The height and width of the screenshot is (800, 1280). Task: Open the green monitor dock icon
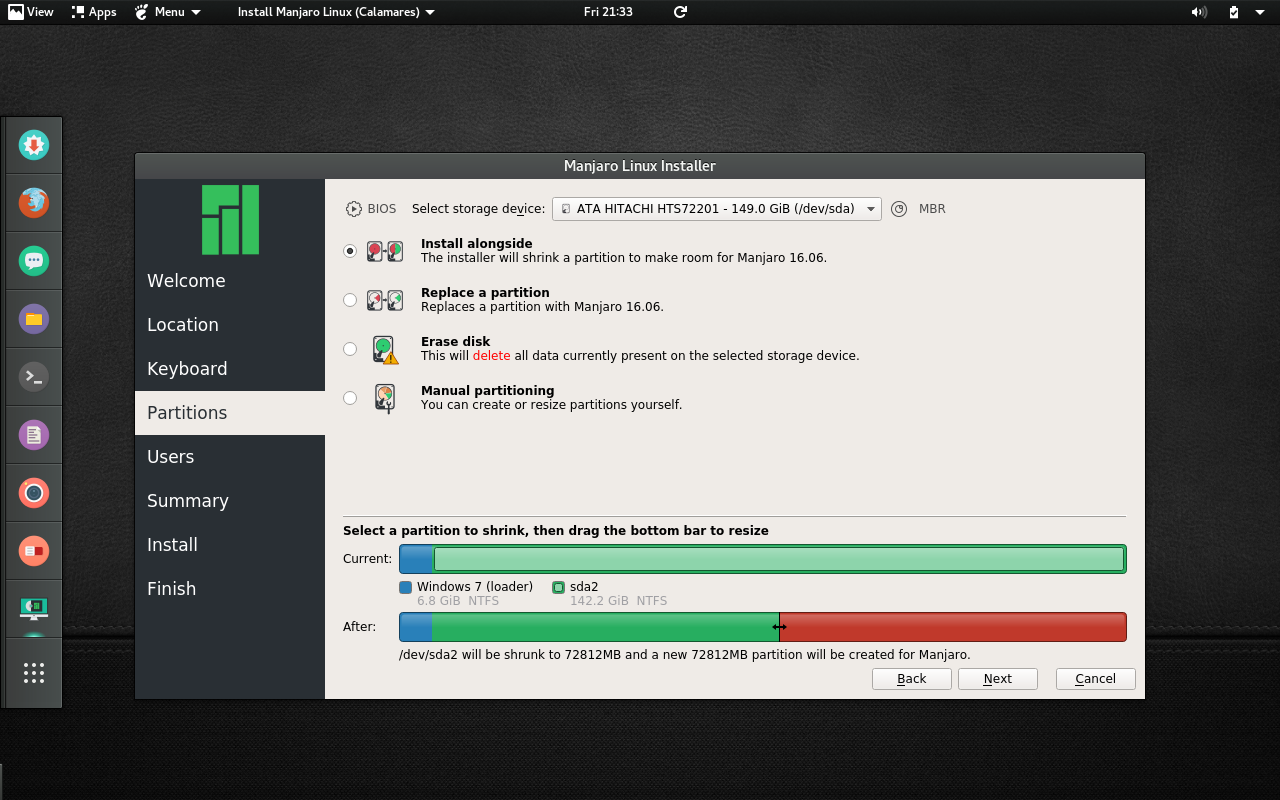(x=34, y=607)
